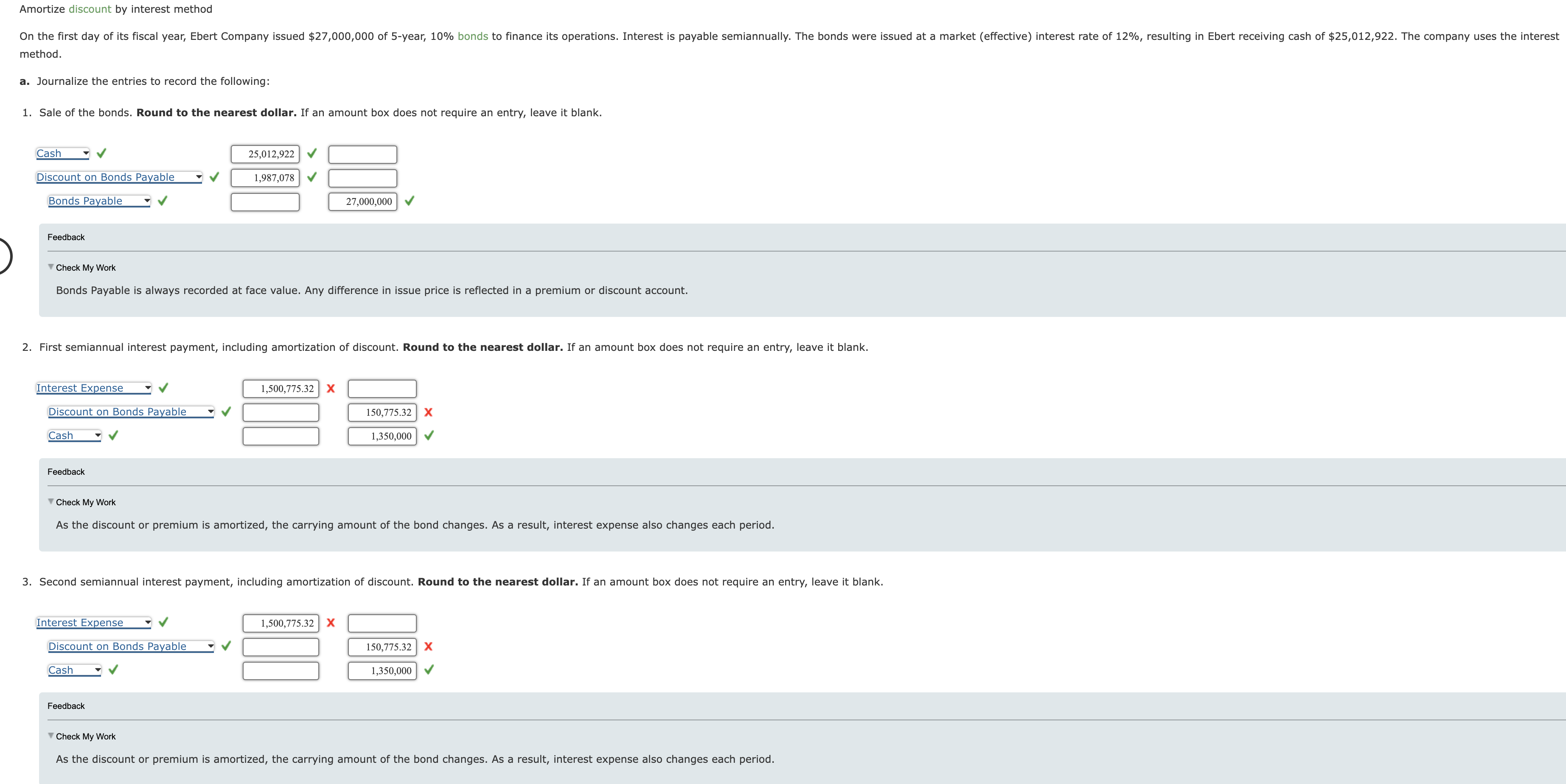Click the credit box showing 150,775.32 in entry 3
The image size is (1566, 784).
coord(381,647)
